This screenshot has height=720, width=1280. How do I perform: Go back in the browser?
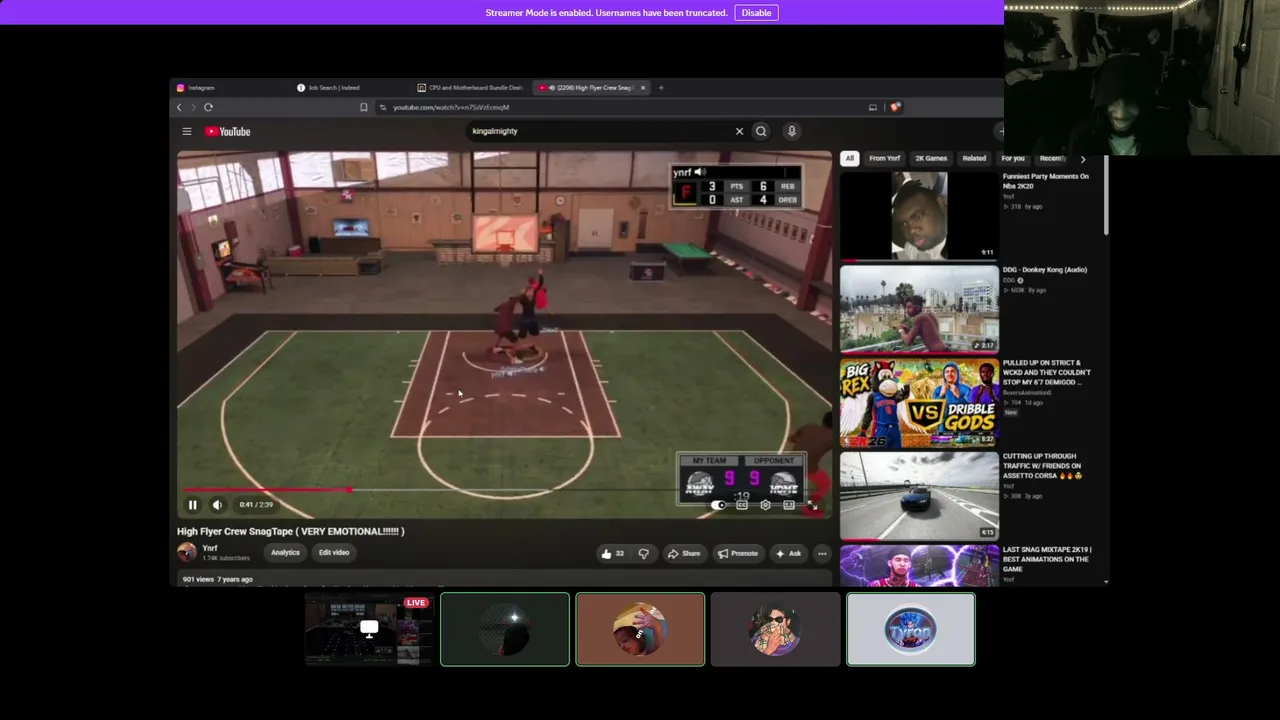click(180, 107)
